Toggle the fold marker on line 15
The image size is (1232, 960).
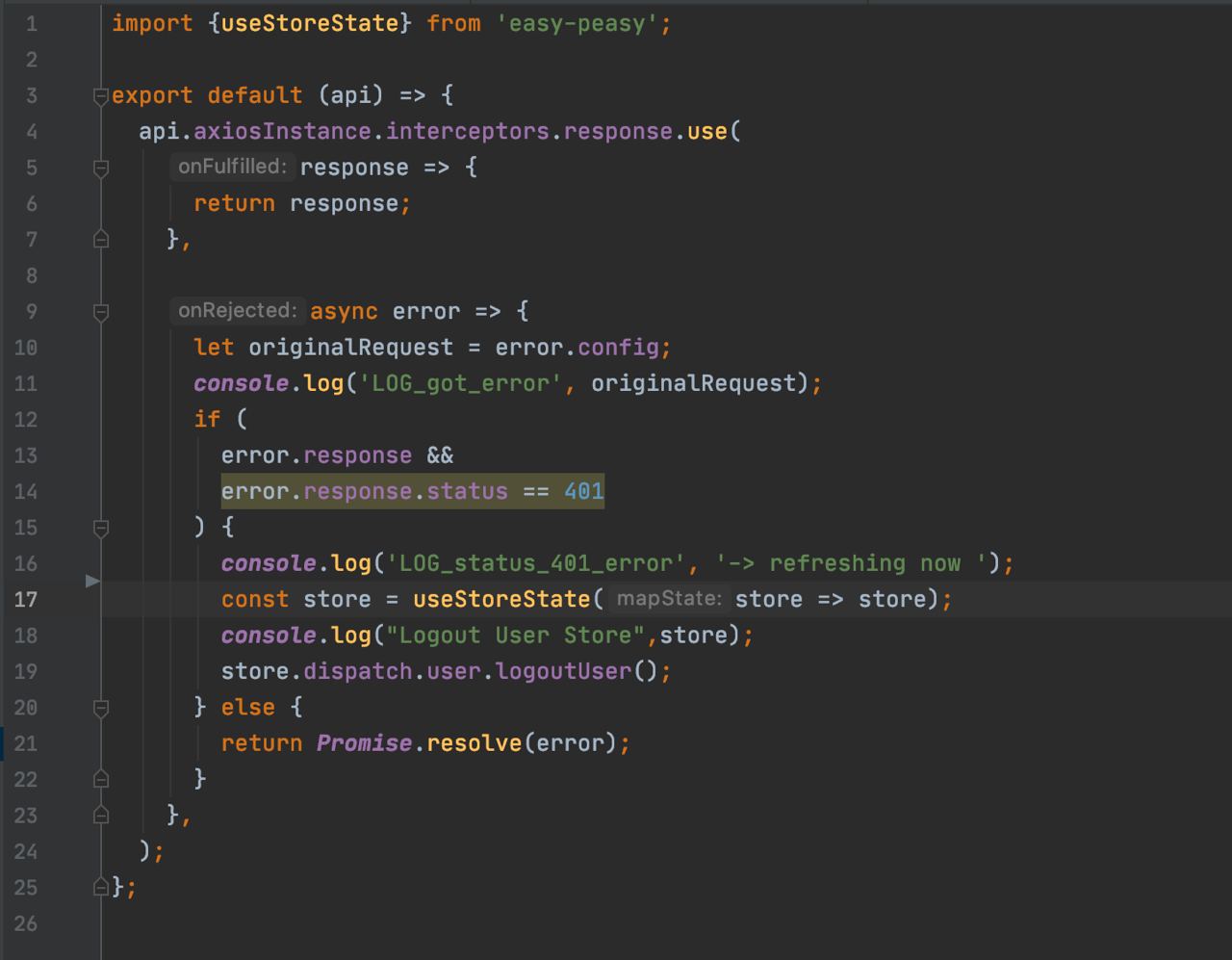point(101,528)
